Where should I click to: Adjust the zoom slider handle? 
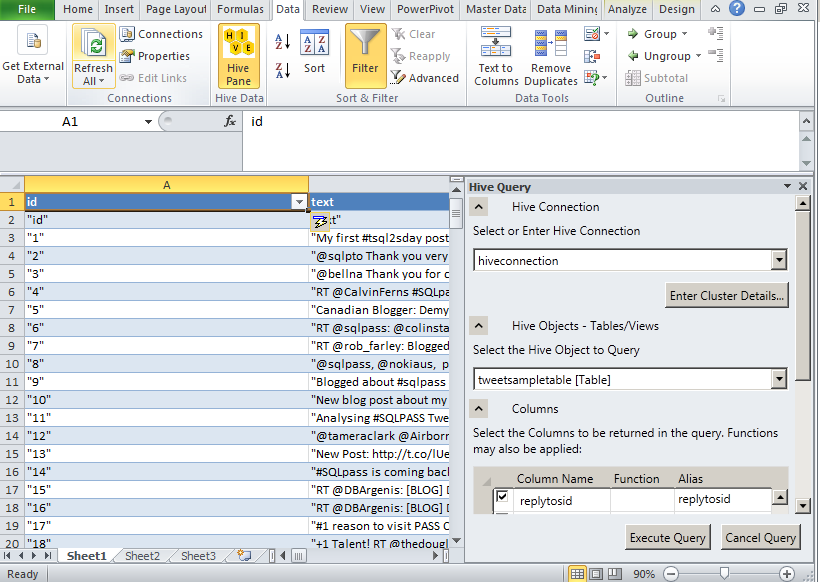pyautogui.click(x=724, y=574)
